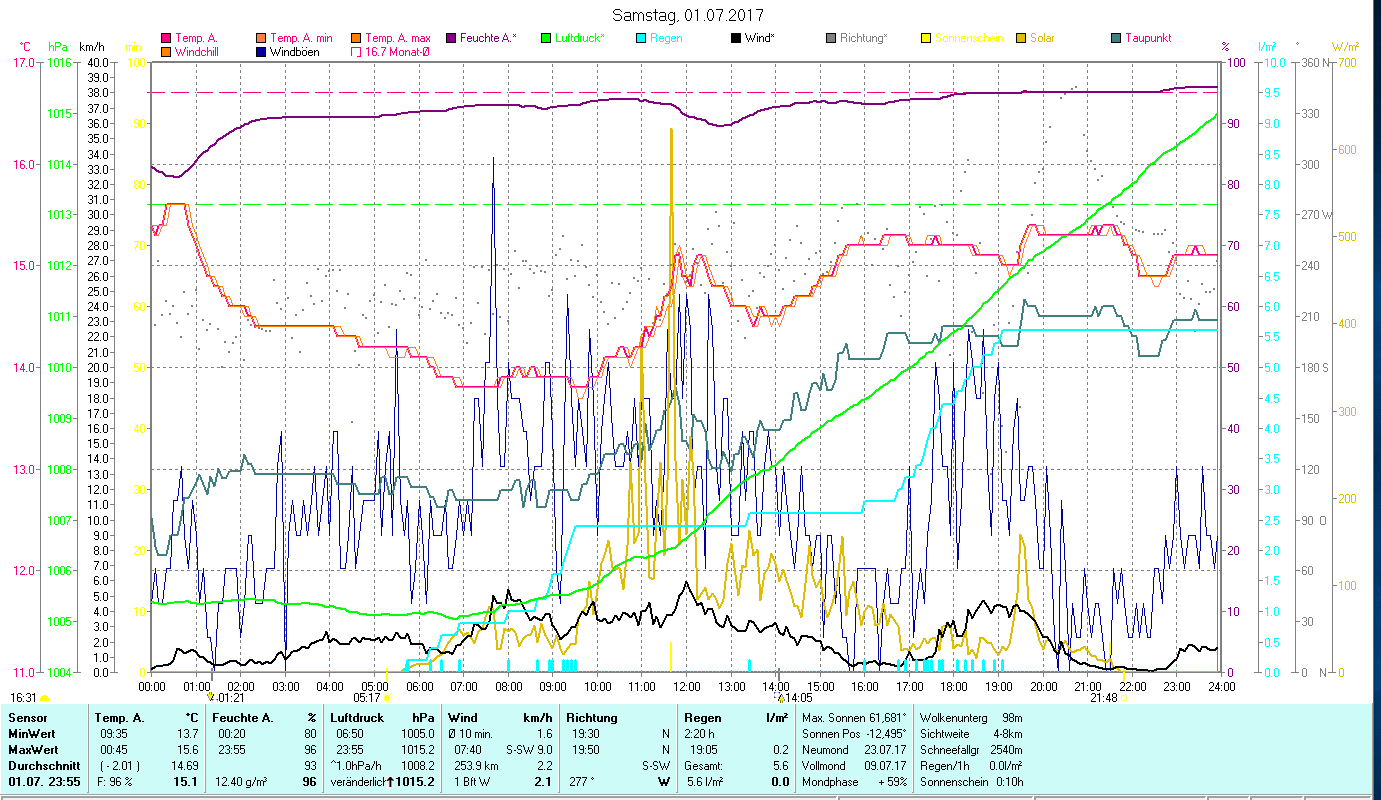1381x800 pixels.
Task: Click the W/m² axis unit label
Action: click(x=1345, y=47)
